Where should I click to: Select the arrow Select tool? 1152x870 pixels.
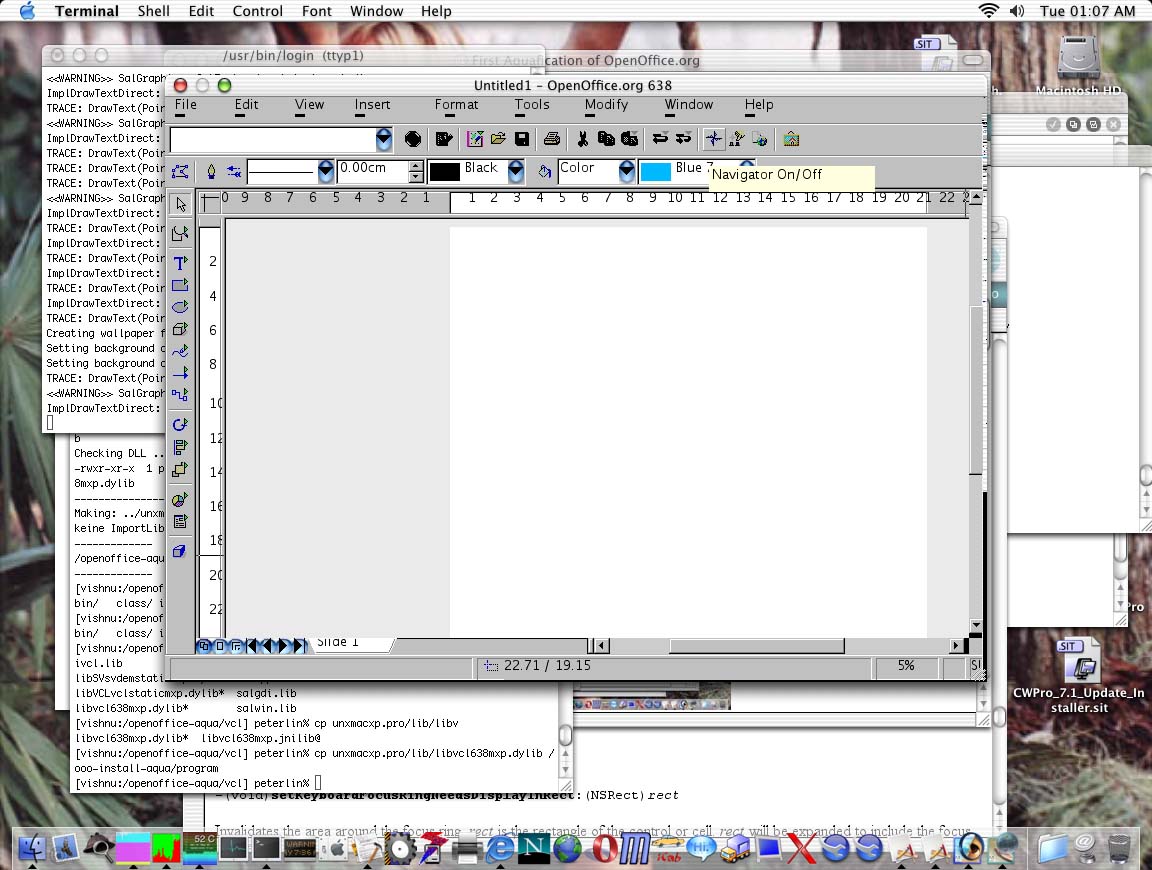tap(181, 204)
